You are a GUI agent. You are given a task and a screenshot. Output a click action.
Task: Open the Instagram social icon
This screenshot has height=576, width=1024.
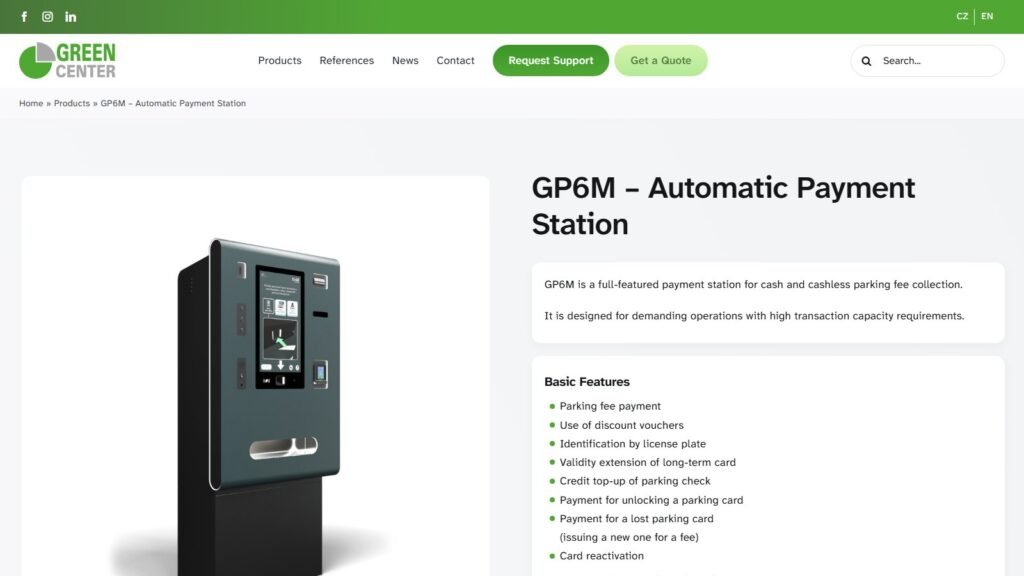click(x=48, y=17)
